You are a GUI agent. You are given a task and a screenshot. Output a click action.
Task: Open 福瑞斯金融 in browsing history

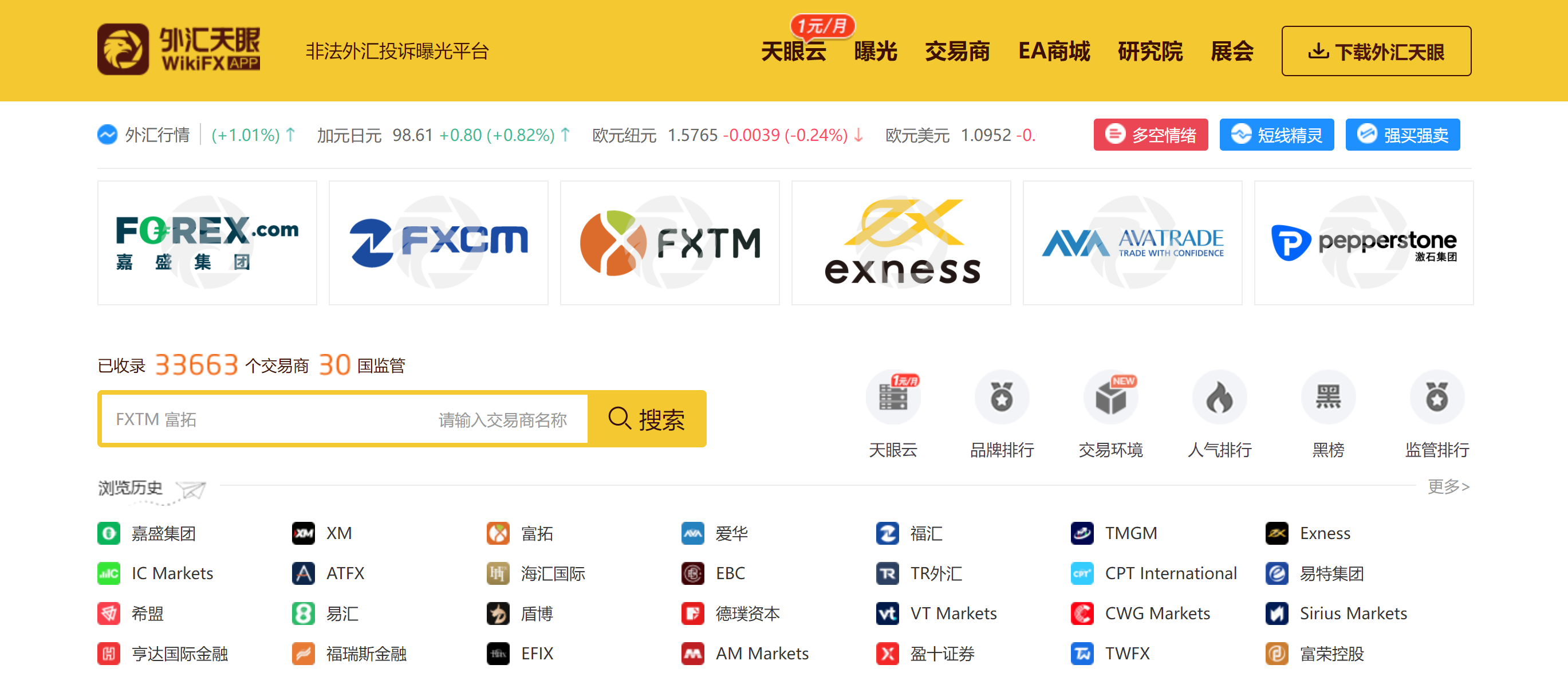pyautogui.click(x=349, y=654)
